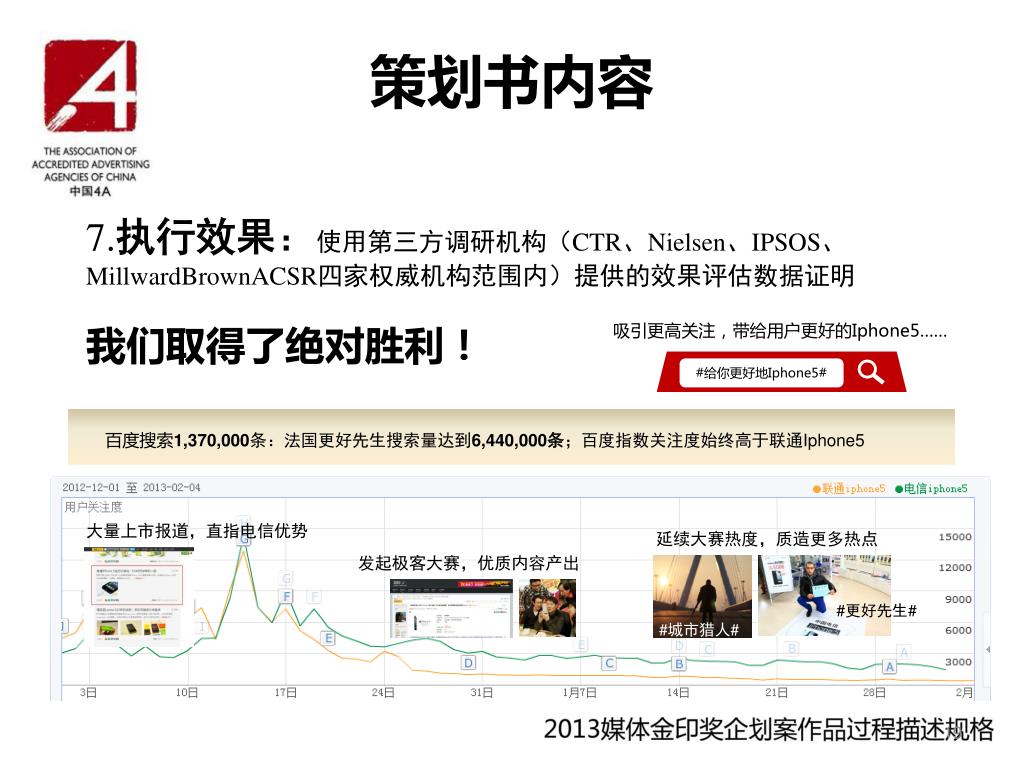Click the 1月7日 date label on axis
Viewport: 1024px width, 768px height.
(x=579, y=692)
